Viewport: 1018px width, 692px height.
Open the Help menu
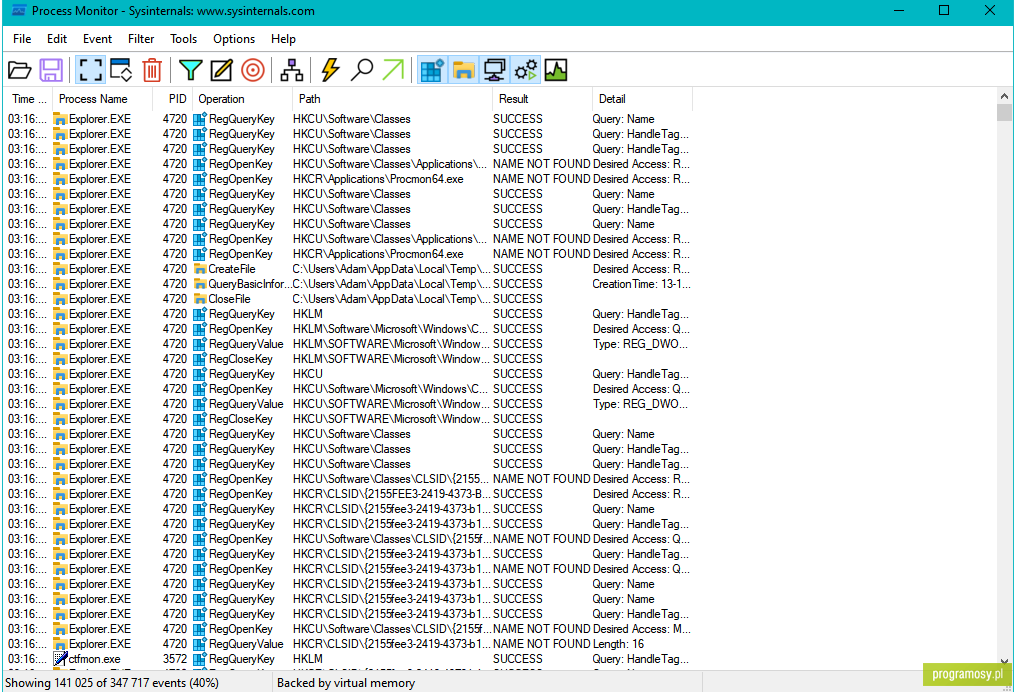[x=283, y=39]
